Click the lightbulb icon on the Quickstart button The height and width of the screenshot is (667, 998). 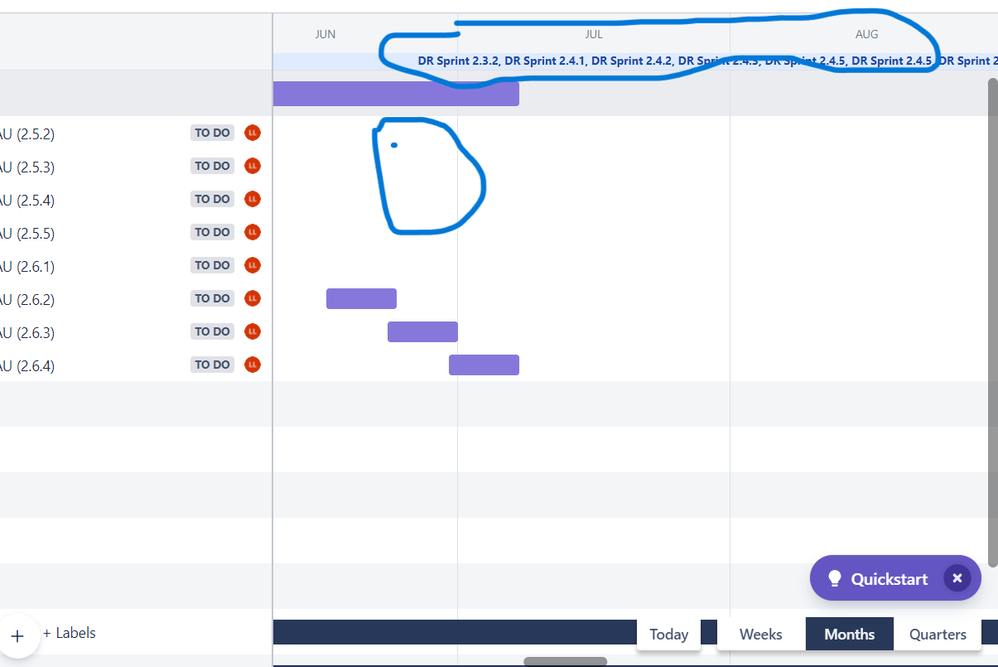click(x=835, y=578)
